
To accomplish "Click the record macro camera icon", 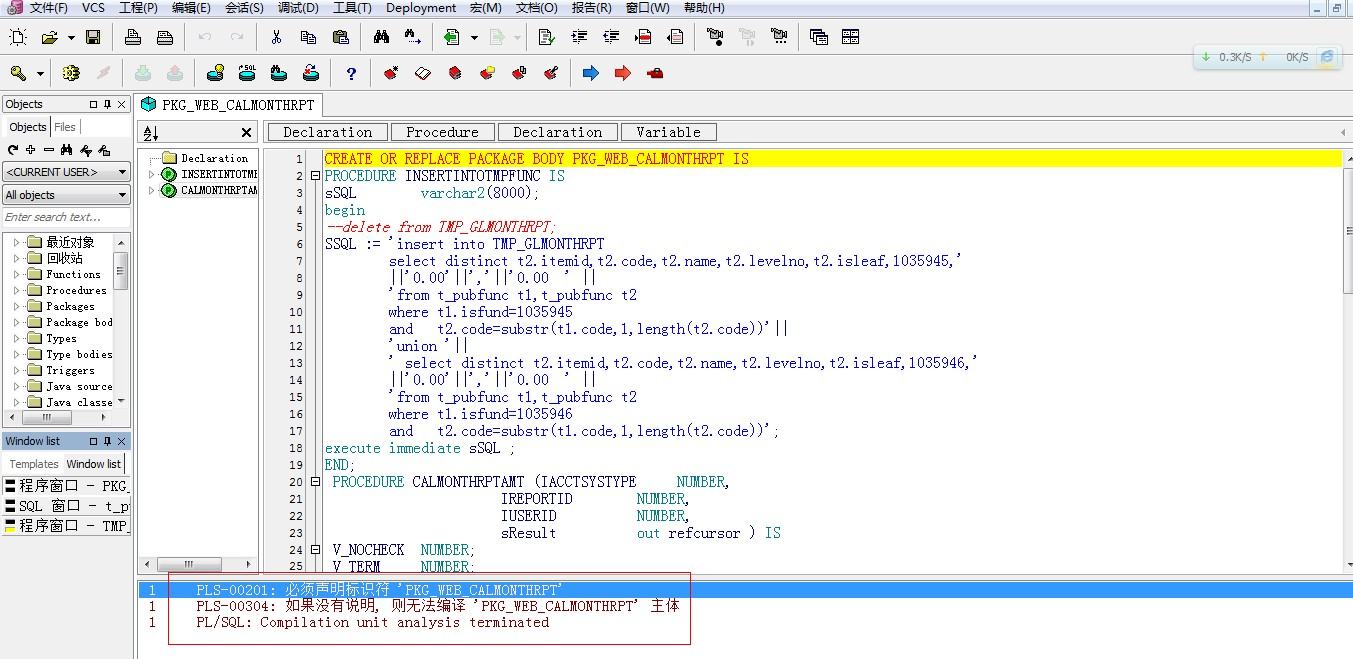I will tap(715, 38).
